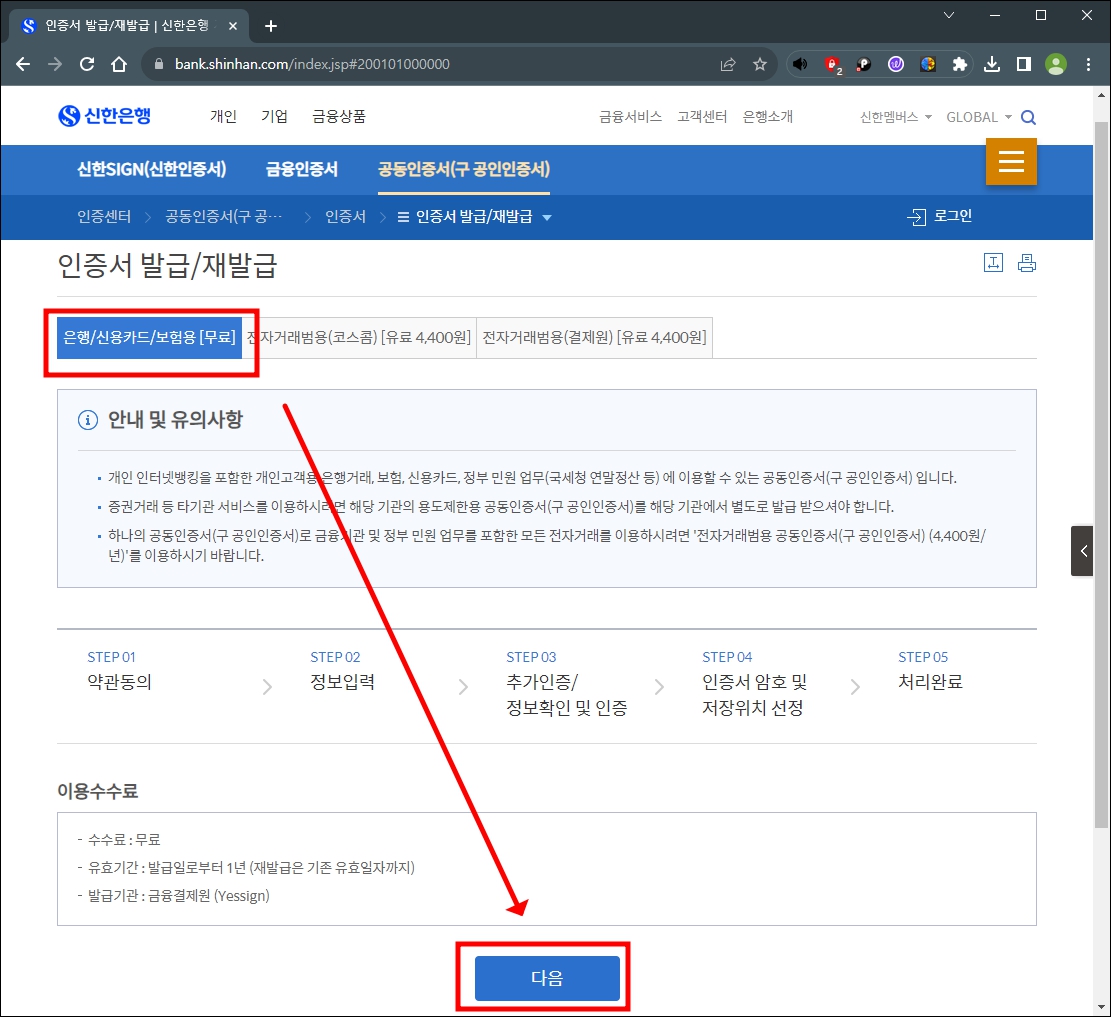Print the page using the printer icon
The width and height of the screenshot is (1111, 1017).
point(1027,263)
